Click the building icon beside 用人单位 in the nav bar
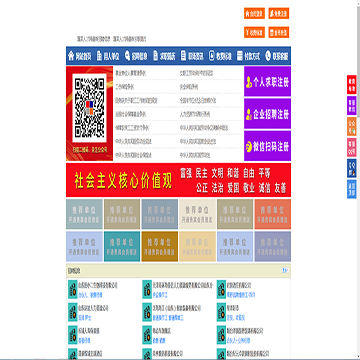Screen dimensions: 360x360 point(99,56)
